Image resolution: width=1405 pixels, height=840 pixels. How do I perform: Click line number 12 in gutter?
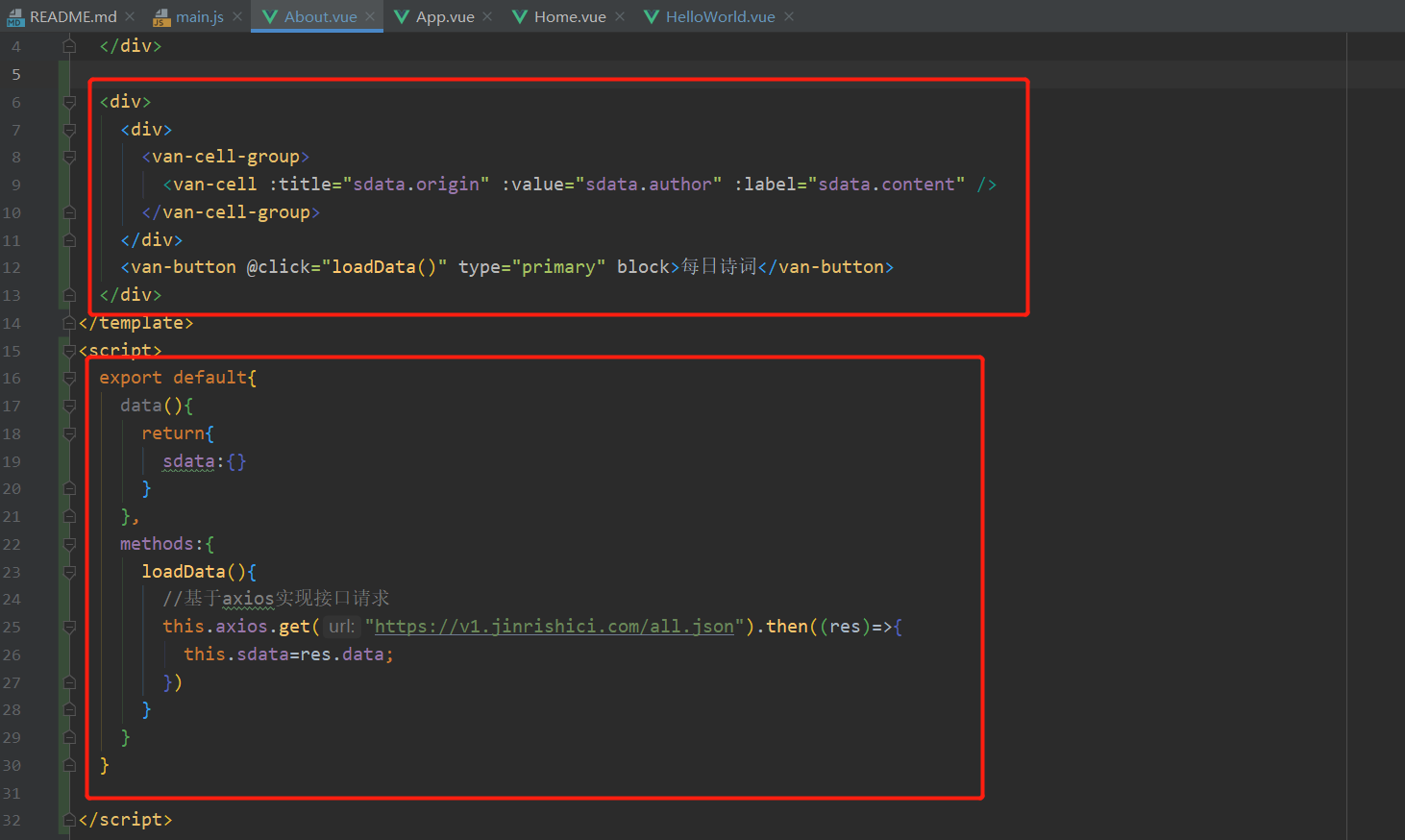pyautogui.click(x=12, y=268)
